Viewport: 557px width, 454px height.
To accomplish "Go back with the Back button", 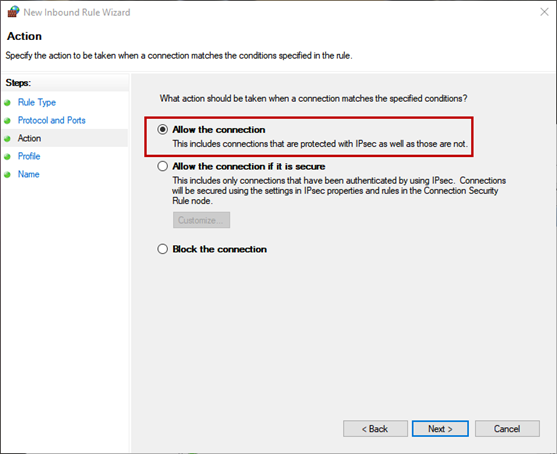I will point(375,429).
